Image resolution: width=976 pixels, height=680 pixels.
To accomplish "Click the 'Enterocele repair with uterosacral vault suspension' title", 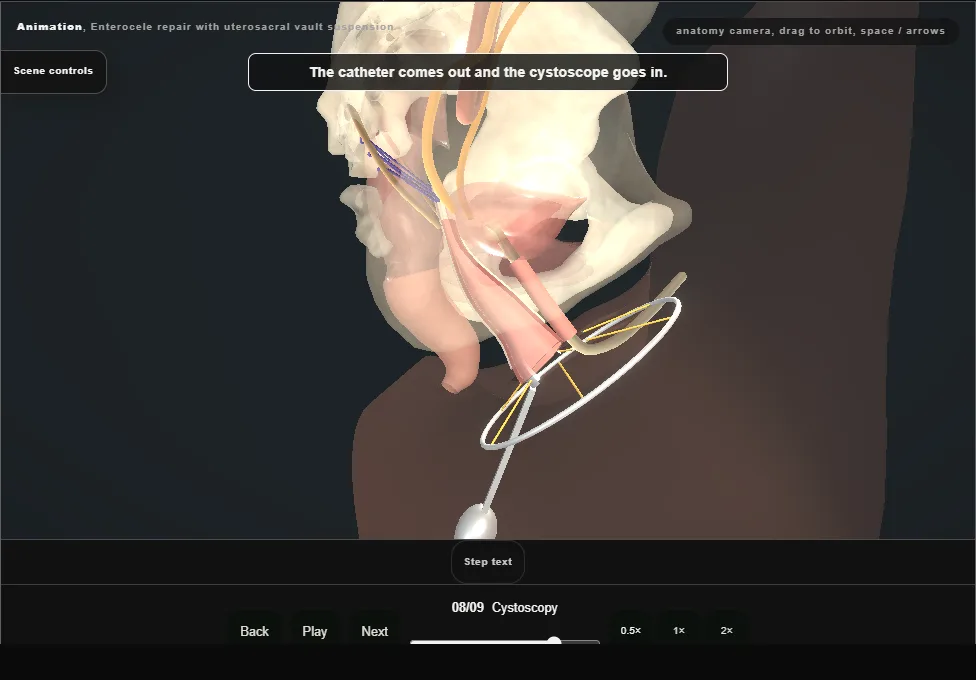I will [242, 27].
